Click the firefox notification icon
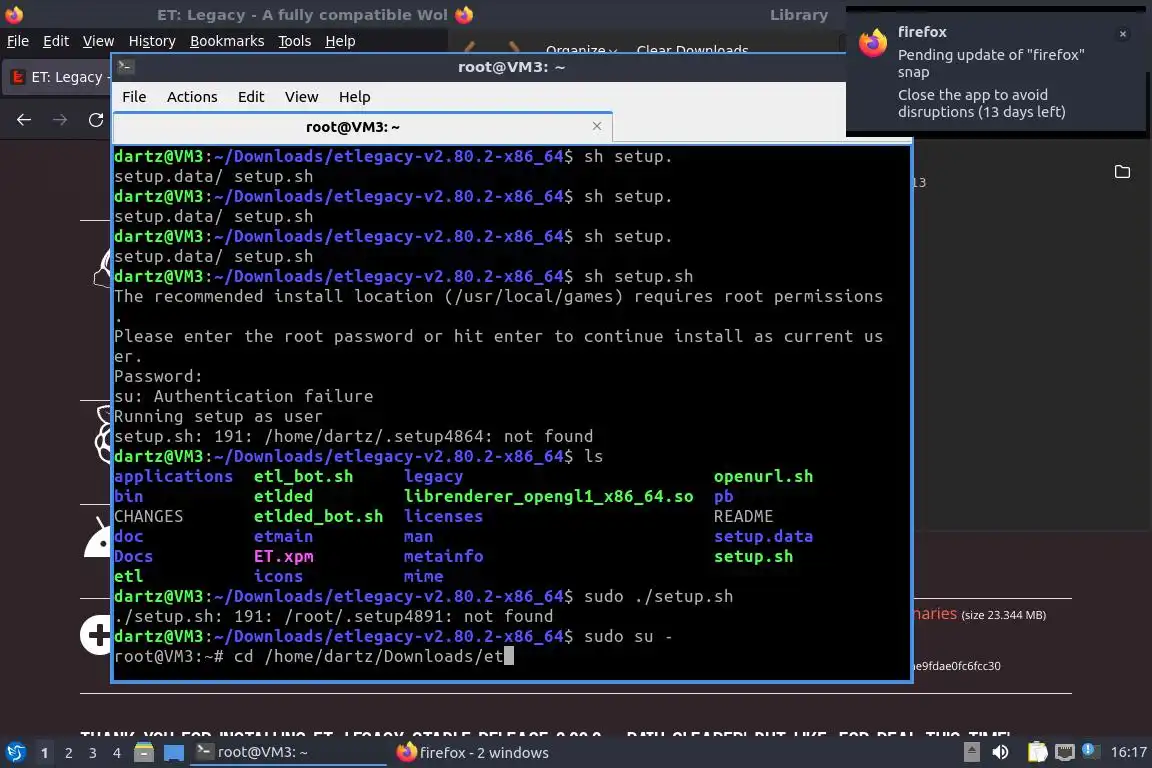Image resolution: width=1152 pixels, height=768 pixels. (x=873, y=43)
